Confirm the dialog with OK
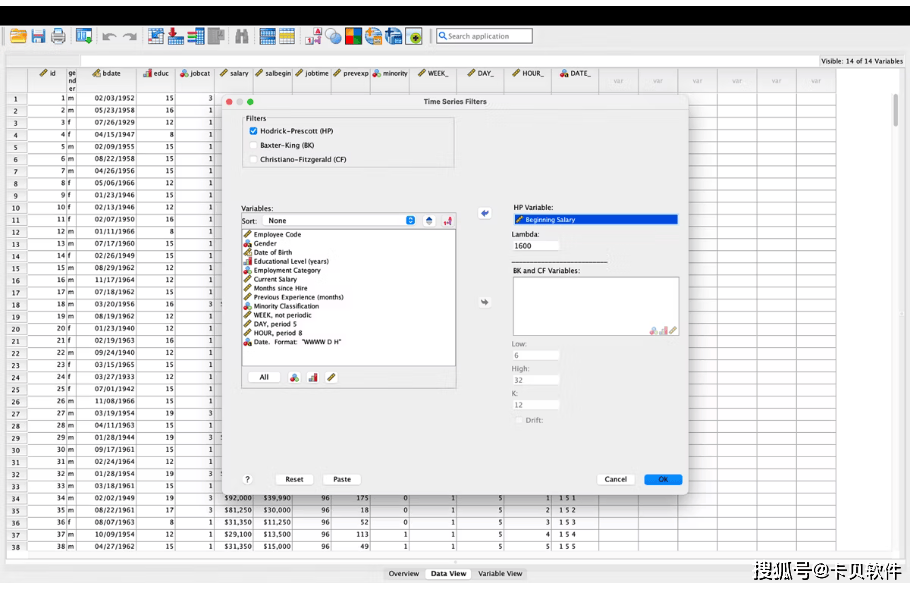922x591 pixels. (663, 479)
